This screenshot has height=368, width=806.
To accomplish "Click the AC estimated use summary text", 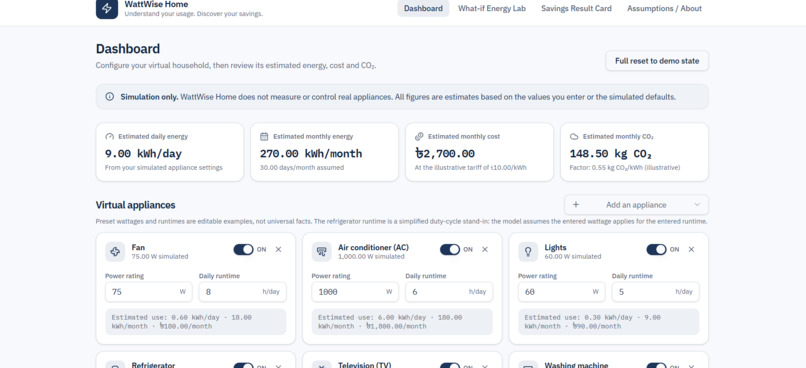I will click(402, 322).
